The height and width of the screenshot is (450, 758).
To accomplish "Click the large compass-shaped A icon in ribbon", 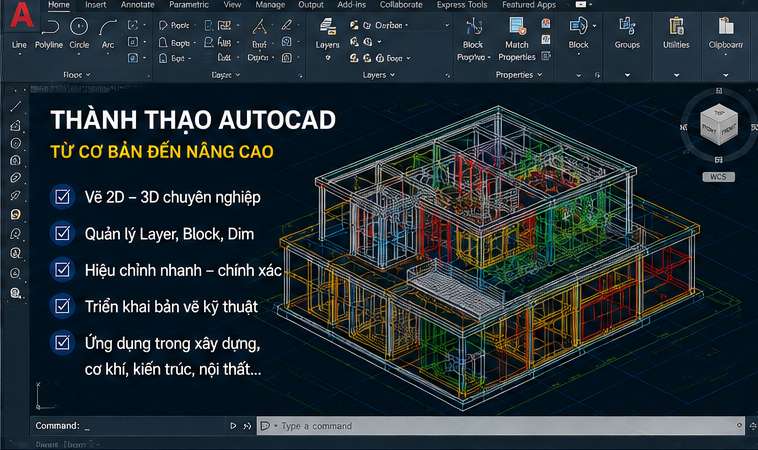I will tap(260, 27).
